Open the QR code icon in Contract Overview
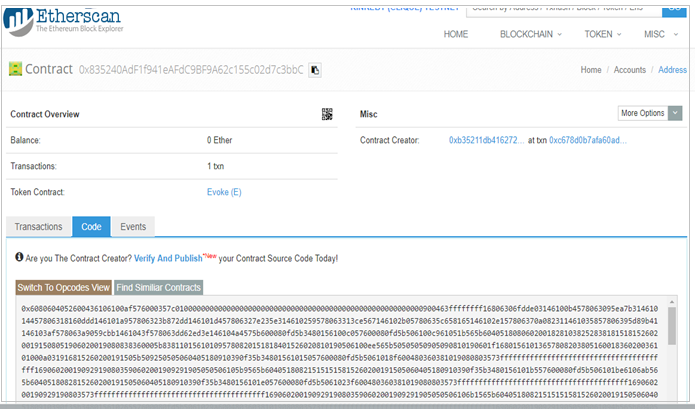The image size is (695, 409). tap(327, 114)
